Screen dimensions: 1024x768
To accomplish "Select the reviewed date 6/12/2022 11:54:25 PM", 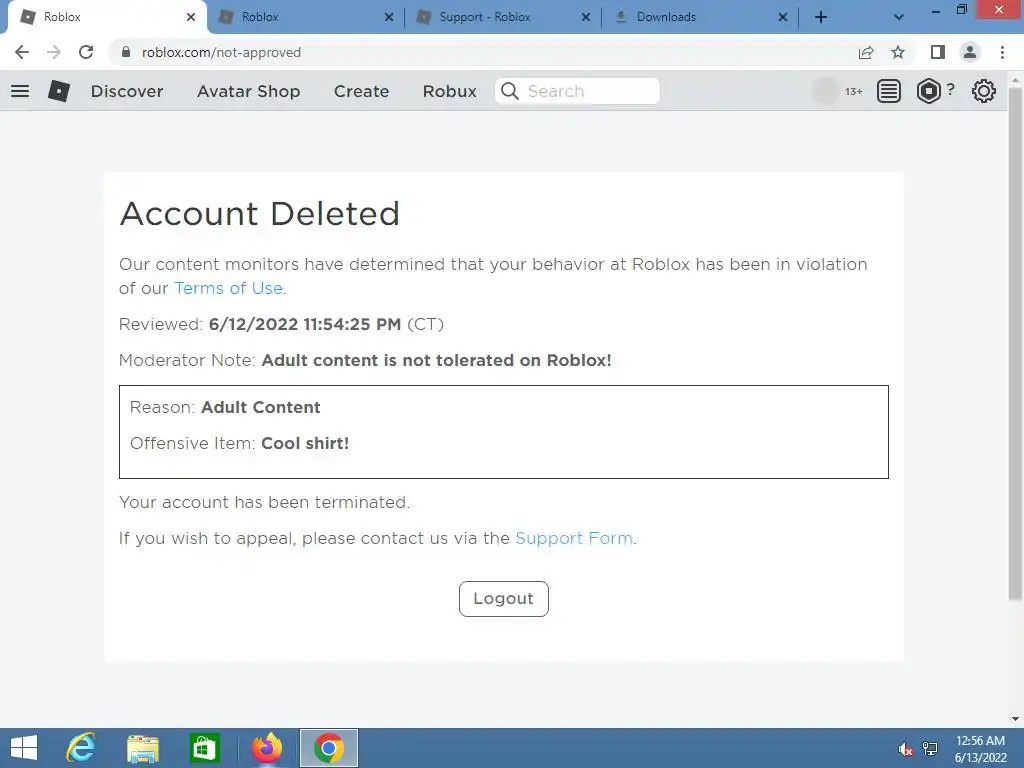I will [305, 324].
